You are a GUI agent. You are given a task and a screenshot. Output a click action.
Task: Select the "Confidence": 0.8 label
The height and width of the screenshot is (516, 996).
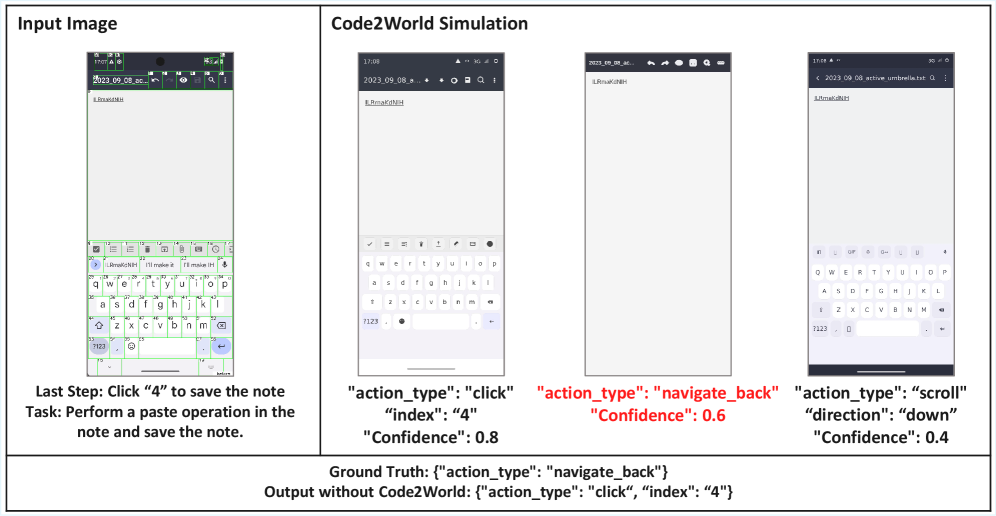point(431,437)
